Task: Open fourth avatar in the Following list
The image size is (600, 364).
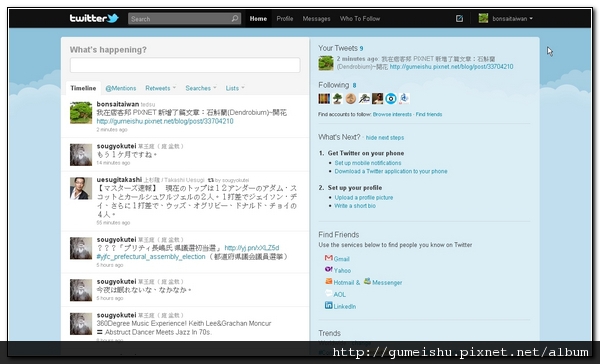Action: (364, 99)
